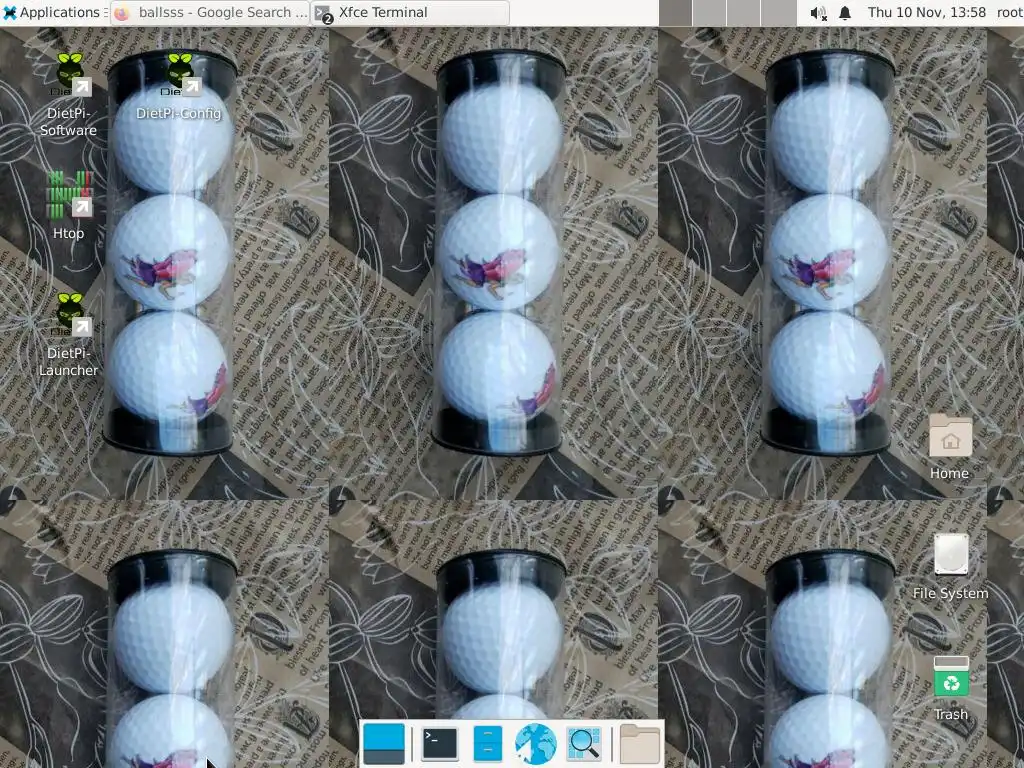Open the Applications menu

tap(52, 12)
